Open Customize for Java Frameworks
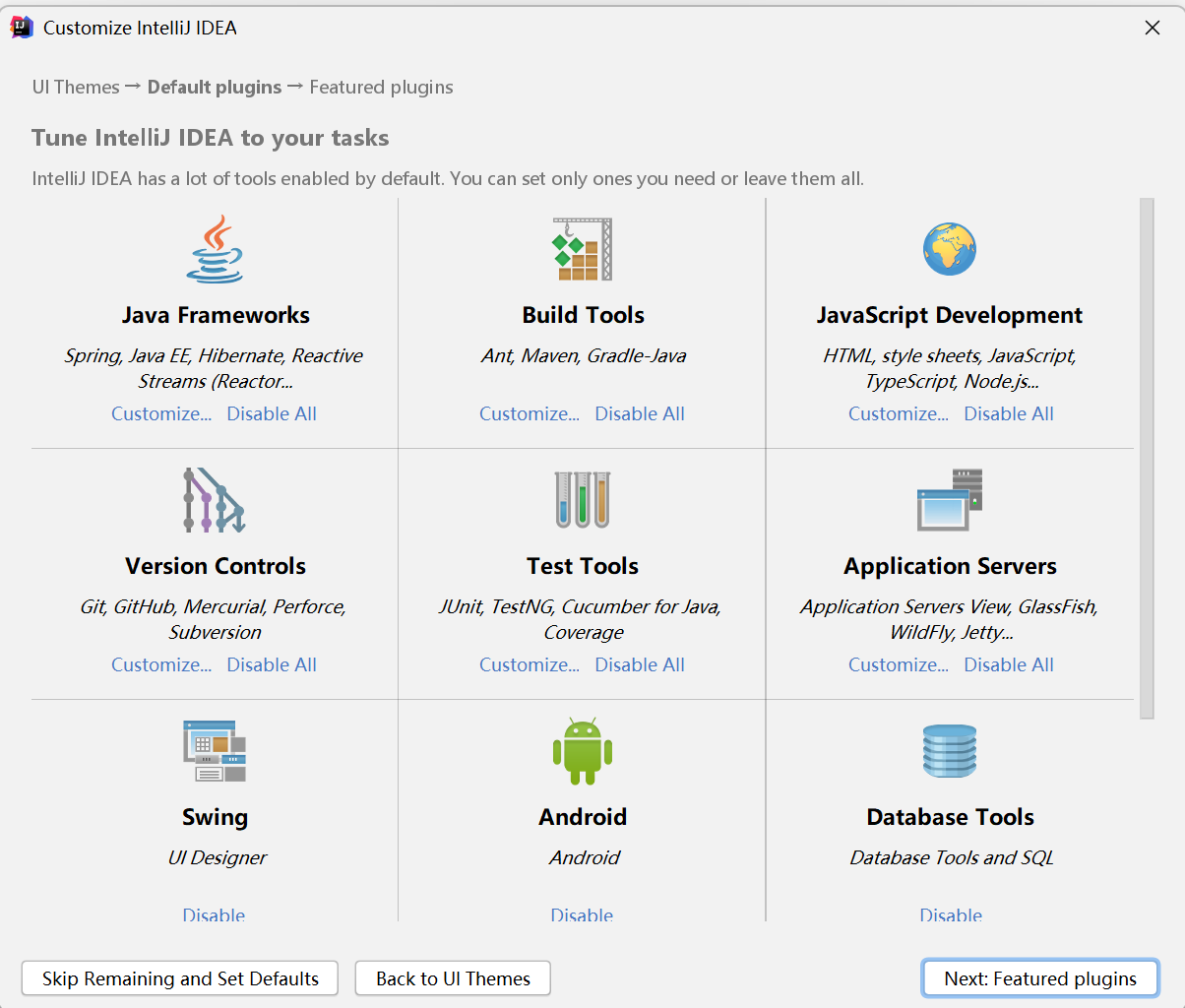 click(161, 413)
